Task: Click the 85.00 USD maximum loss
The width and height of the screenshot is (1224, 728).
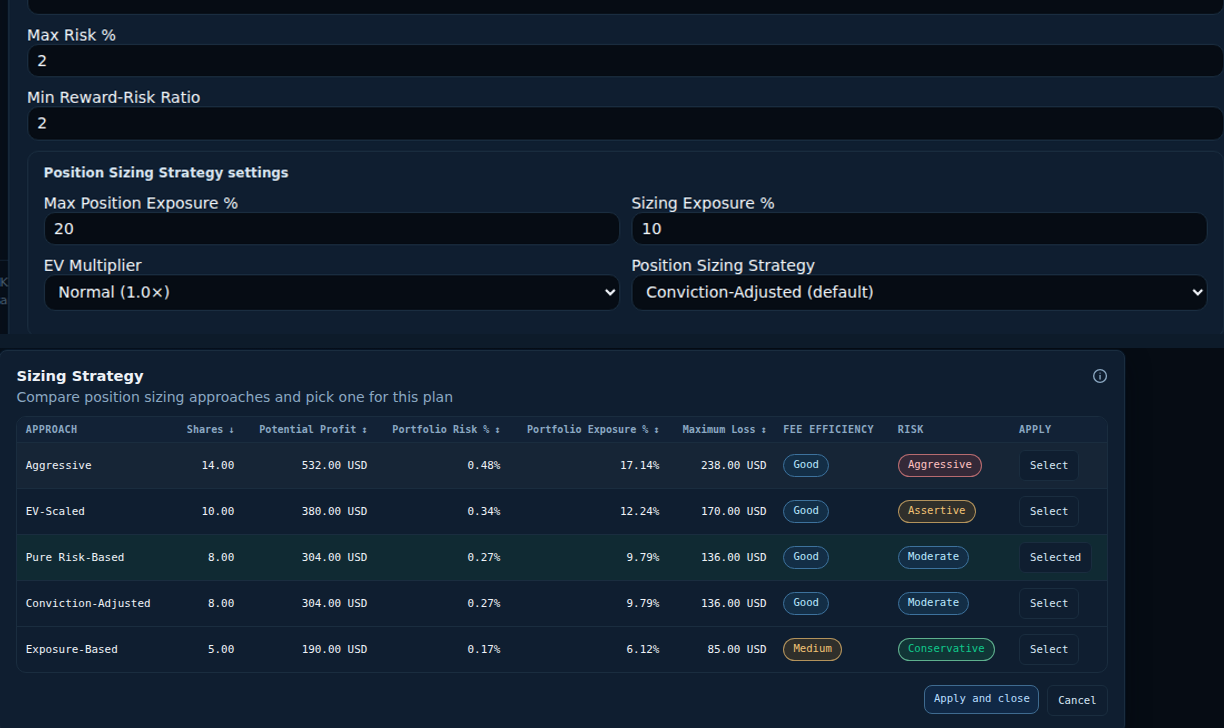Action: 736,649
